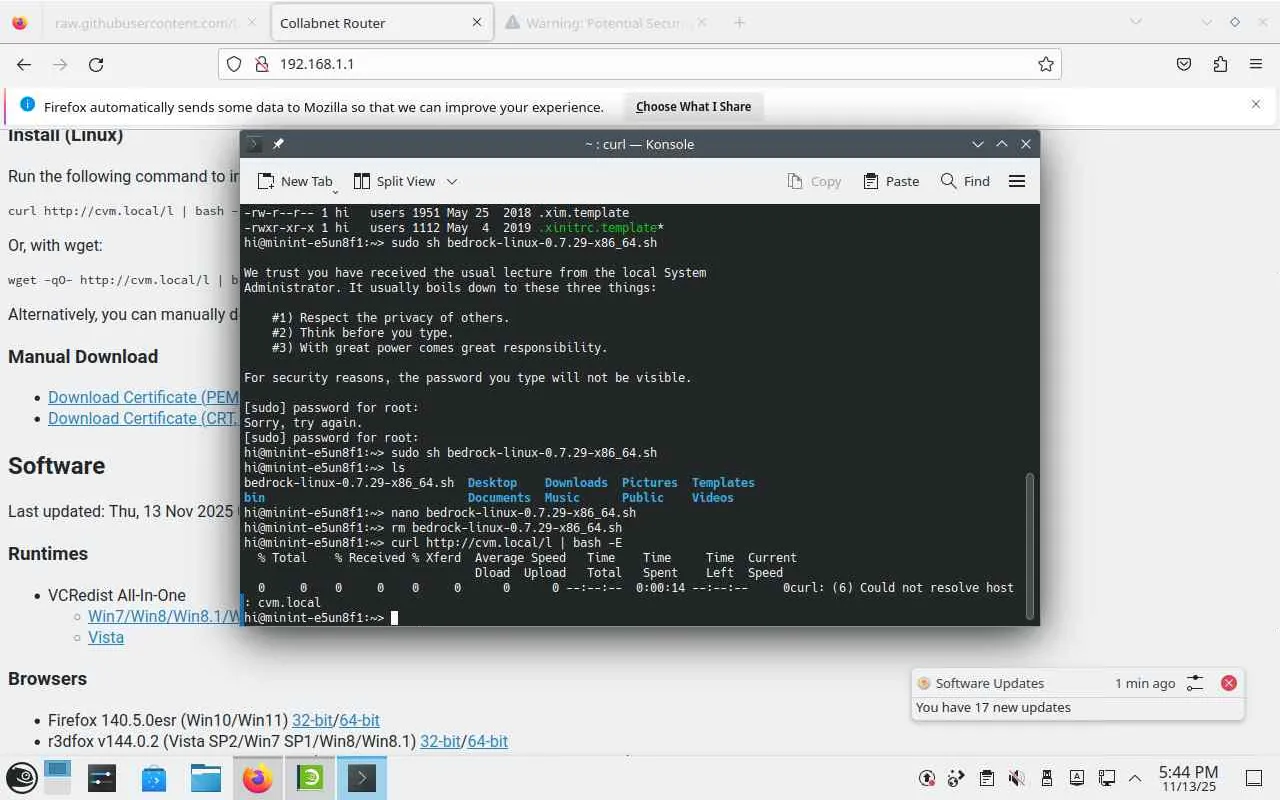The height and width of the screenshot is (800, 1280).
Task: Close the raw.githubusercontent.com tab
Action: [x=251, y=22]
